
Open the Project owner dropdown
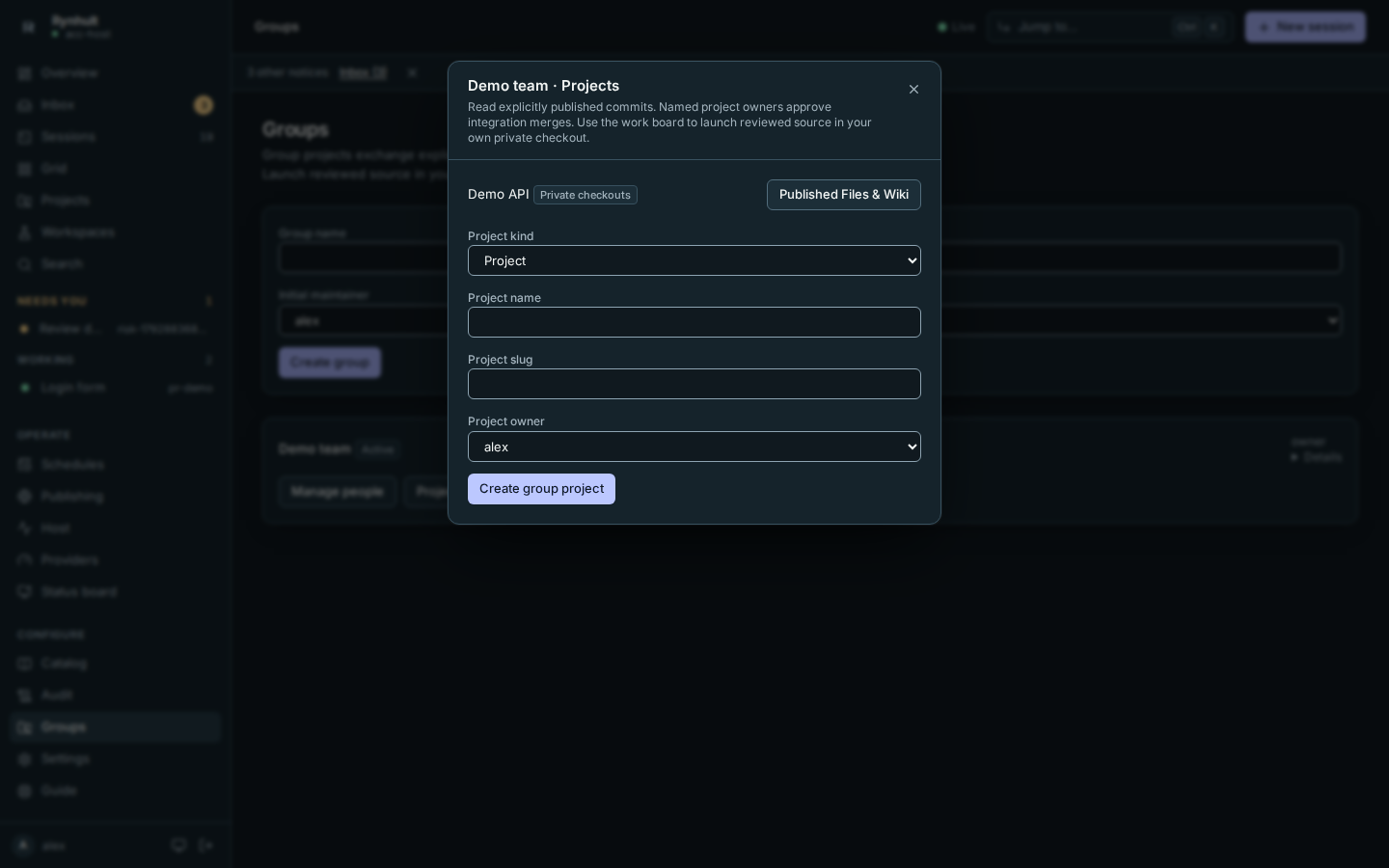coord(694,447)
